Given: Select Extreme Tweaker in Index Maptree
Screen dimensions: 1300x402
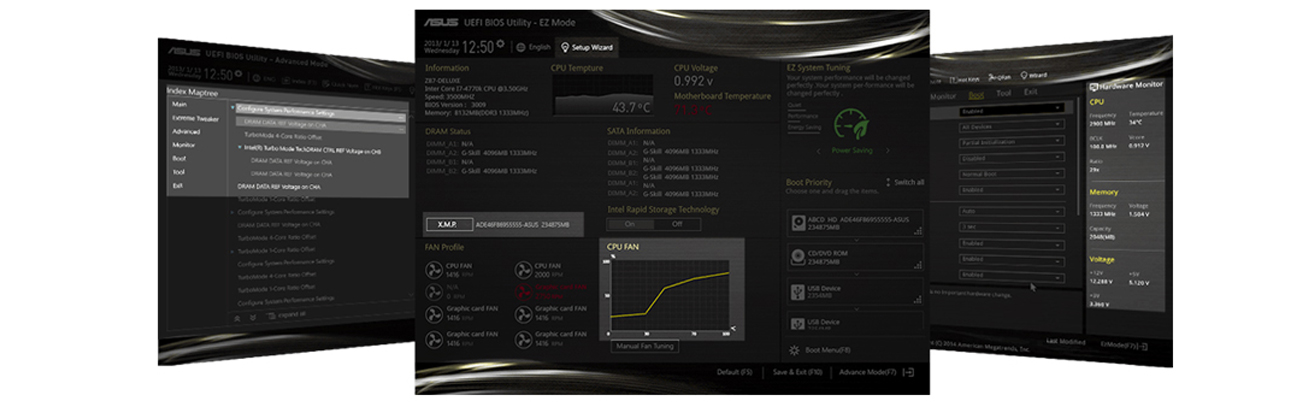Looking at the screenshot, I should [x=195, y=118].
